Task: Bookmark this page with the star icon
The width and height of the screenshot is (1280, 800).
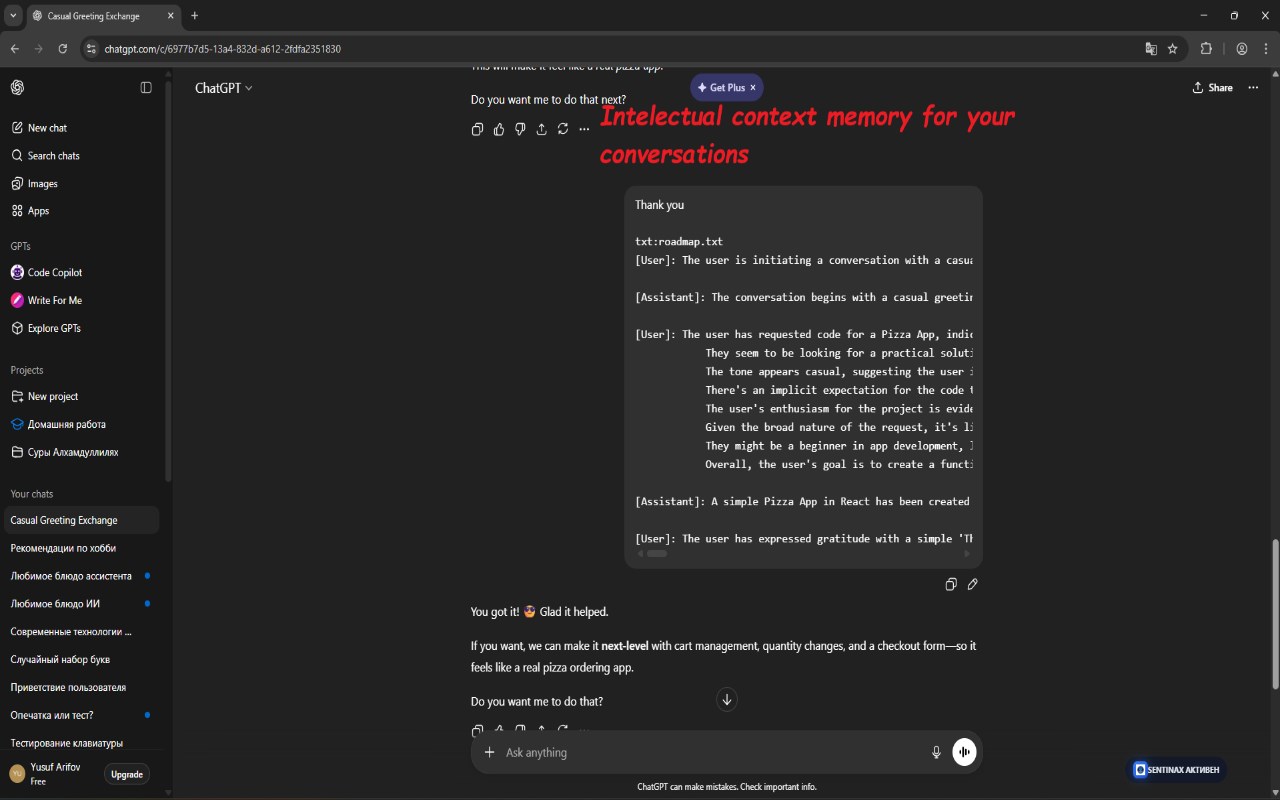Action: click(1173, 48)
